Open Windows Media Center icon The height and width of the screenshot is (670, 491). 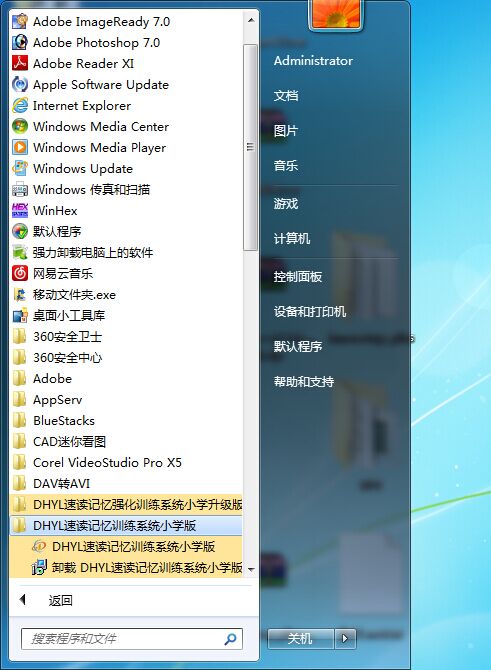click(x=20, y=126)
